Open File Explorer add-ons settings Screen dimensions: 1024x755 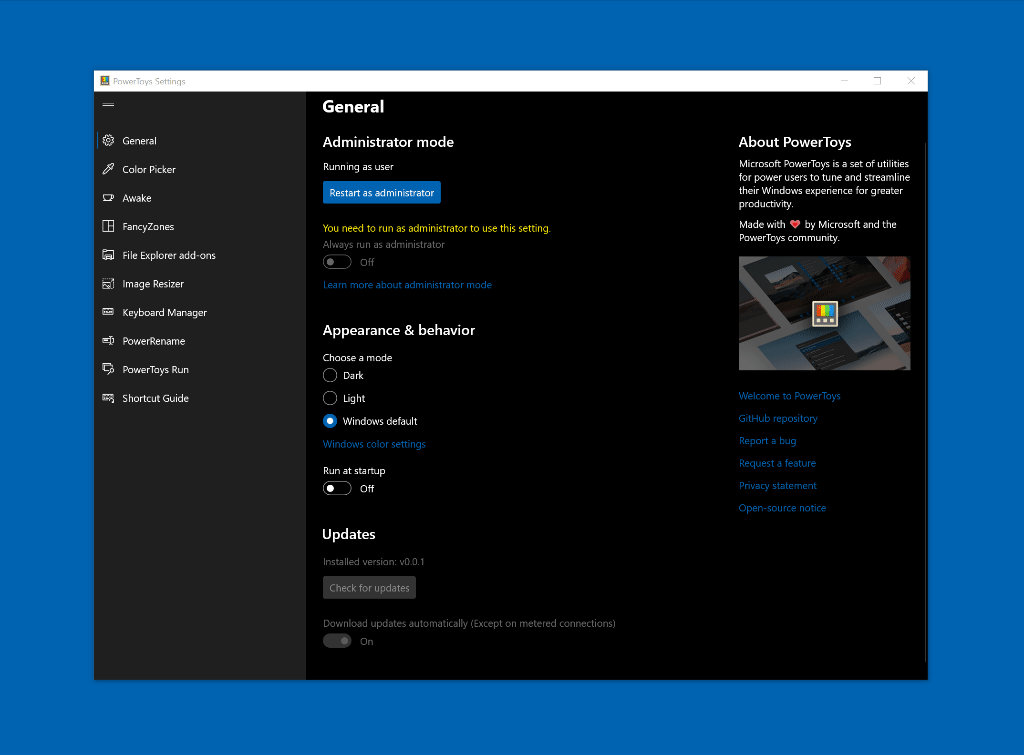(200, 255)
